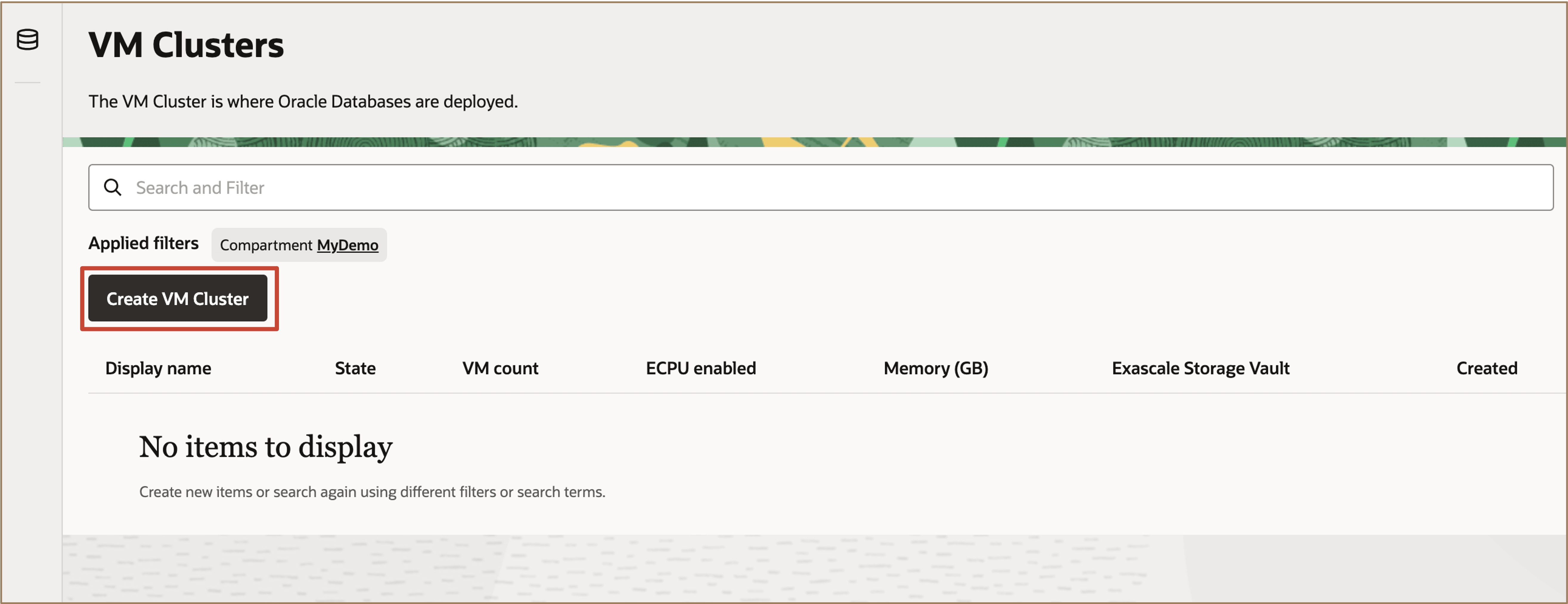This screenshot has height=604, width=1568.
Task: Remove the Compartment MyDemo applied filter
Action: point(299,245)
